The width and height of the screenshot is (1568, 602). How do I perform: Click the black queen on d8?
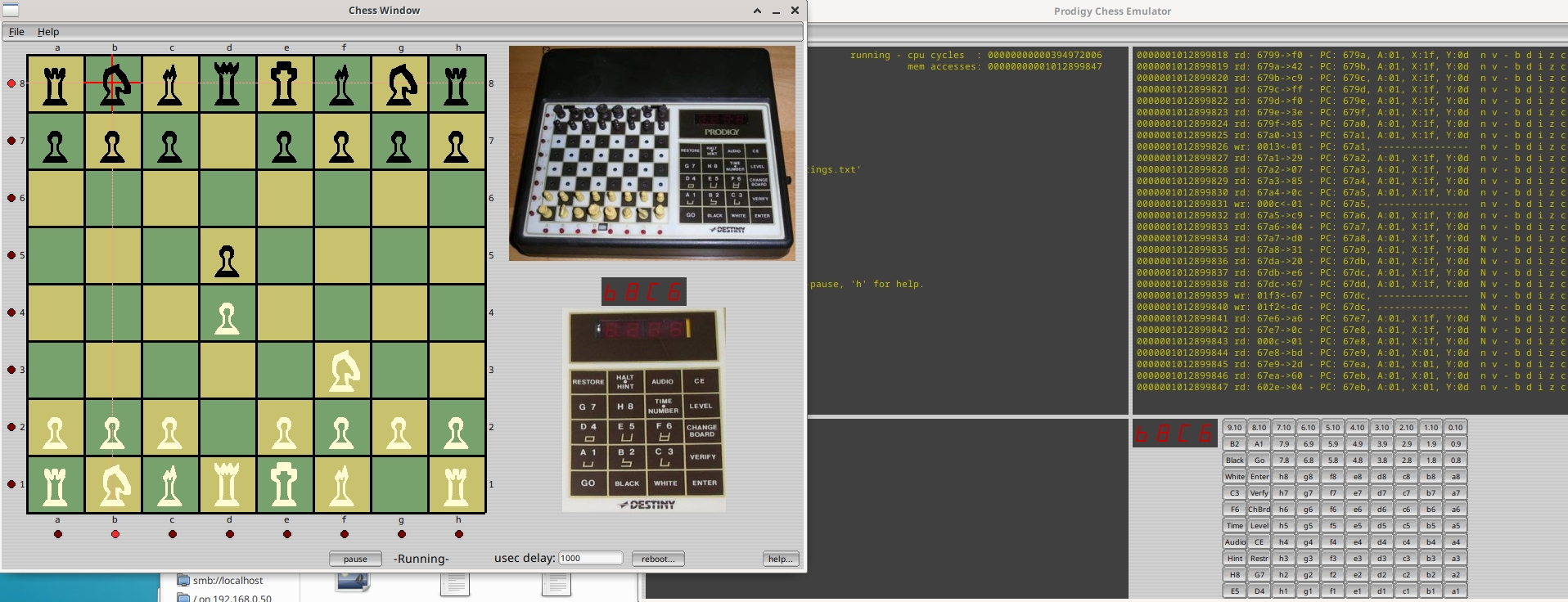(228, 84)
